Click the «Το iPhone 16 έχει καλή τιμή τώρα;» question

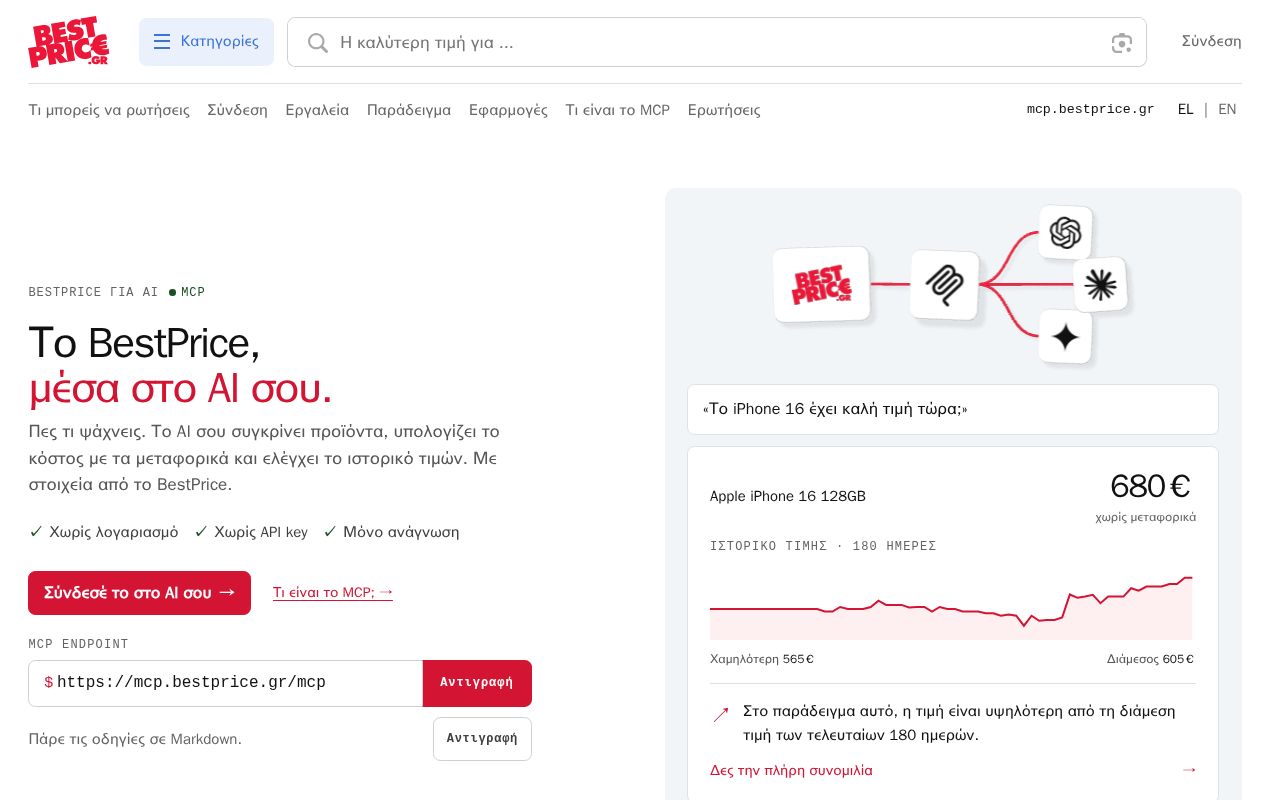[x=835, y=409]
